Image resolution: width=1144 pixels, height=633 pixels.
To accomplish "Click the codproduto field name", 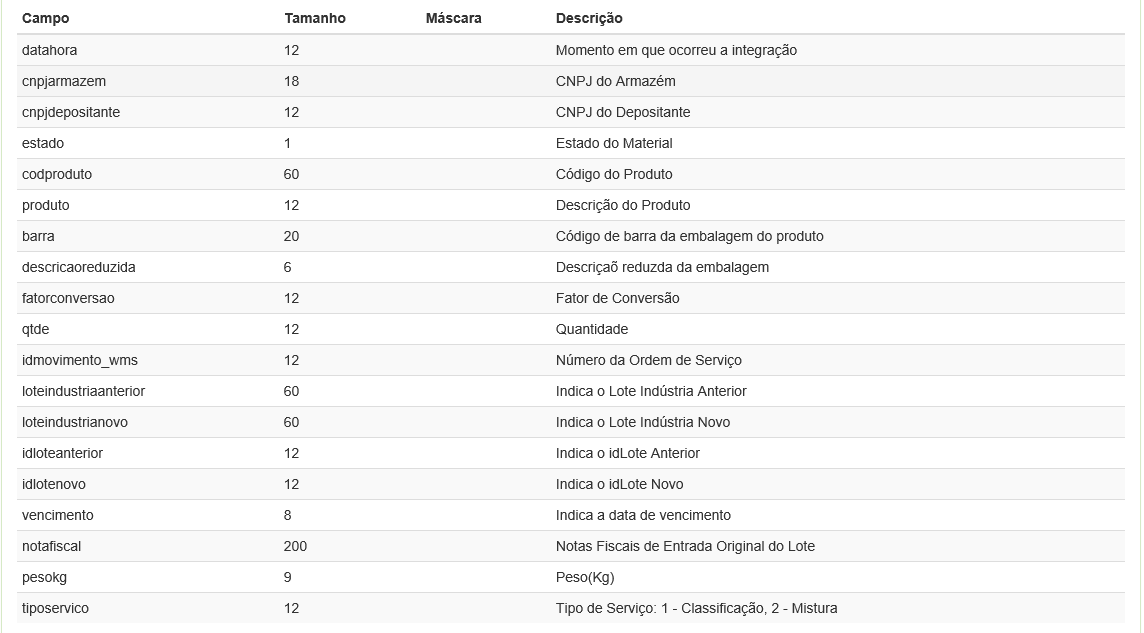I will (57, 174).
